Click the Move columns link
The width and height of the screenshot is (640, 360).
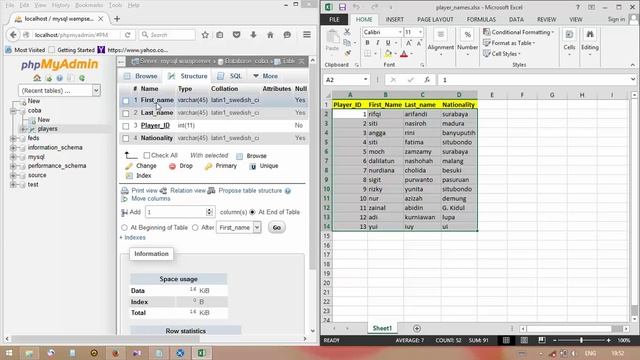coord(151,199)
